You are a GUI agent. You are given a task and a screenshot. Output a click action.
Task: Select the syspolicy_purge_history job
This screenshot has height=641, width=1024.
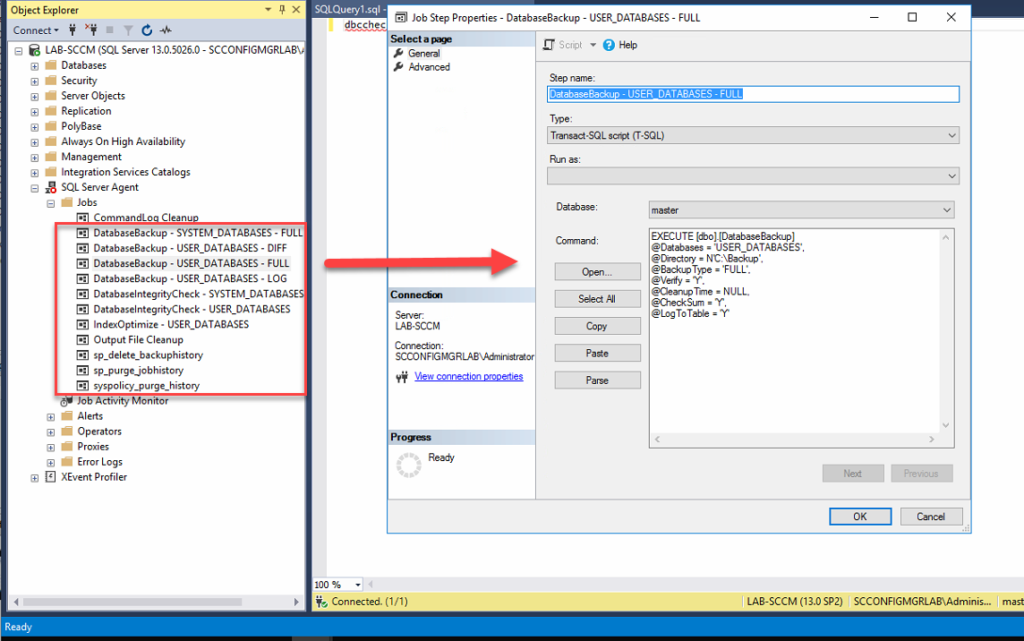pyautogui.click(x=146, y=386)
